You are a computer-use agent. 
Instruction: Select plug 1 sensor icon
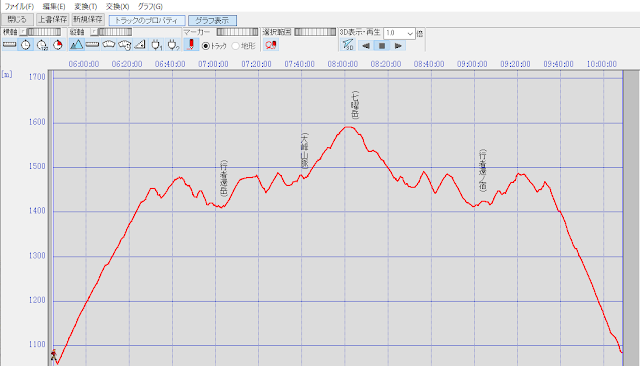coord(156,44)
